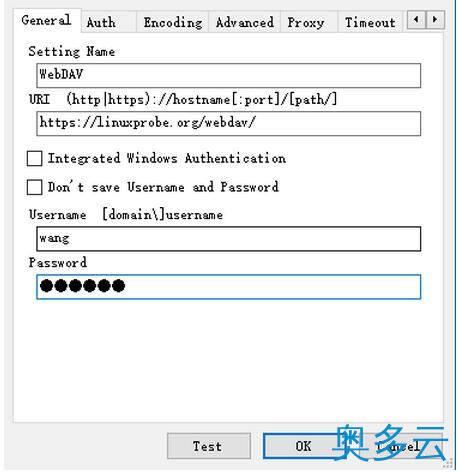Focus the Setting Name field containing WebDAV
Image resolution: width=459 pixels, height=472 pixels.
tap(229, 75)
